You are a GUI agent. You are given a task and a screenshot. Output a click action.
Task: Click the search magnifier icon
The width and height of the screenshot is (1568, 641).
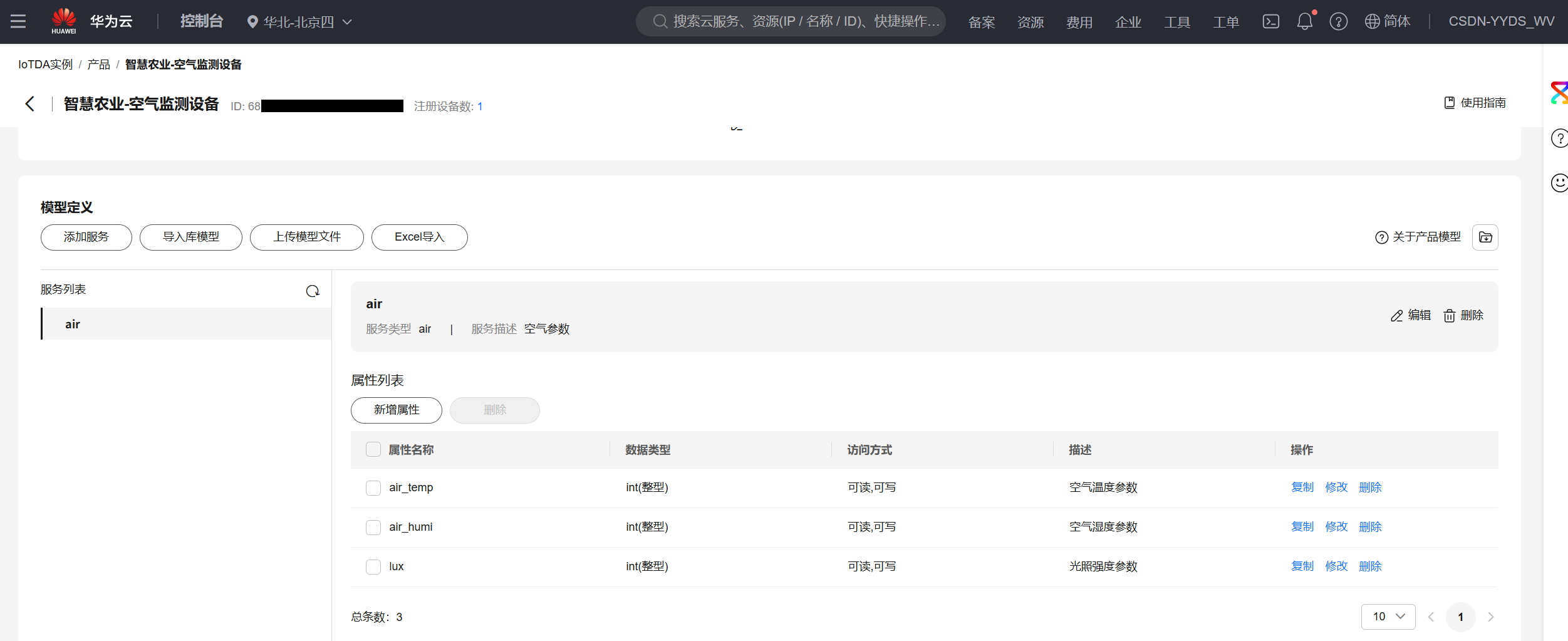coord(660,21)
